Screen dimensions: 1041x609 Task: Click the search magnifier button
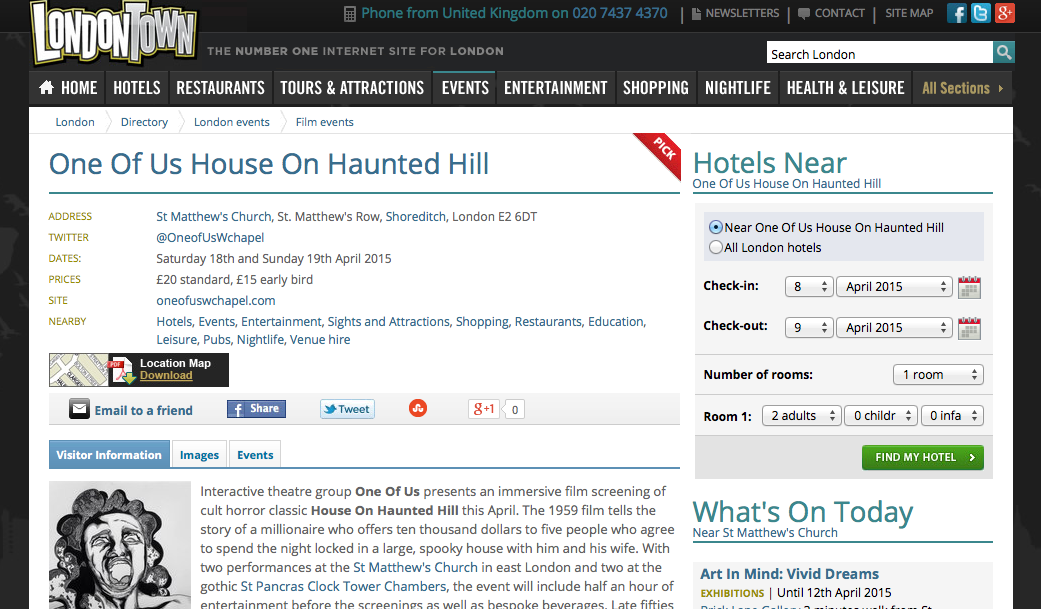click(x=1004, y=53)
